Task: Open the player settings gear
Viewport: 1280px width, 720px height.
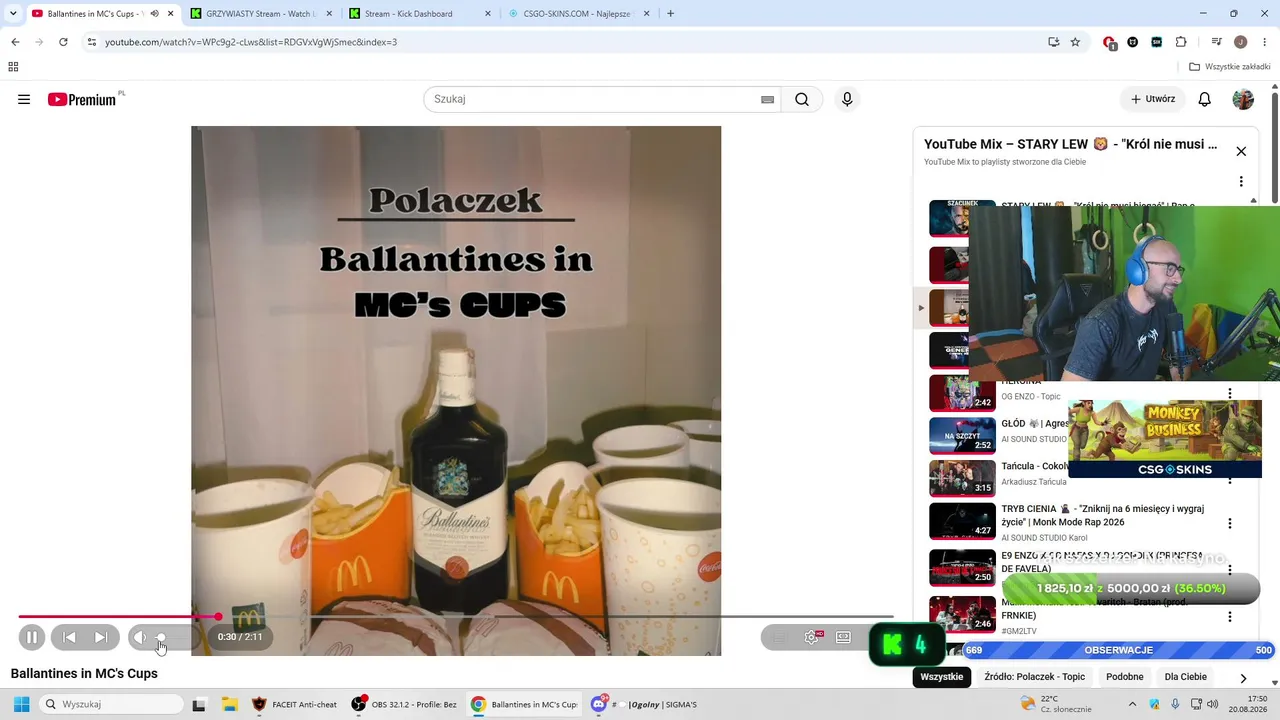Action: point(812,637)
